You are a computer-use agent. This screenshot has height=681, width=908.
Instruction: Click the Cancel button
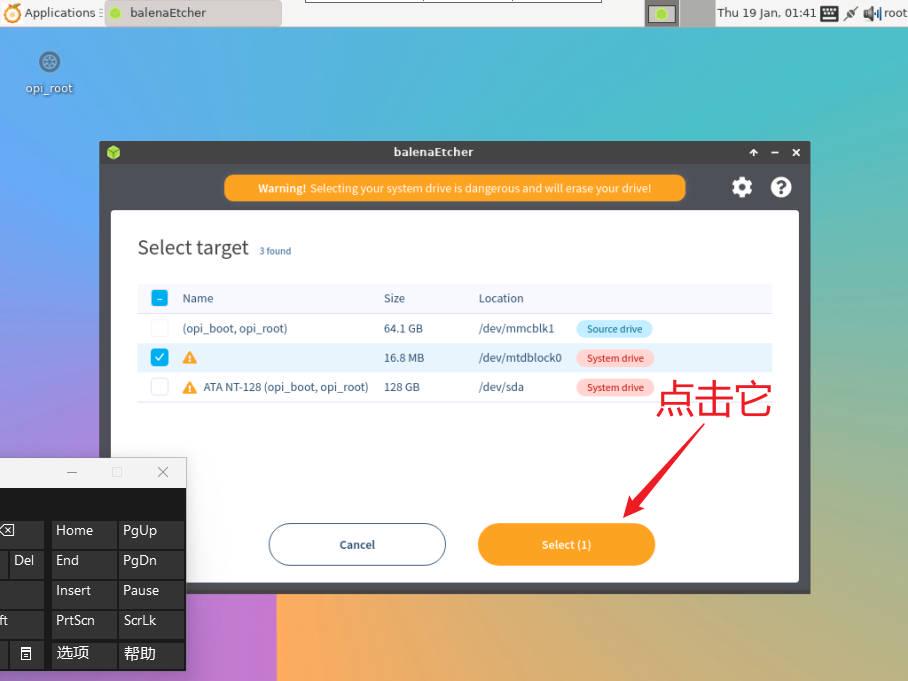coord(357,544)
